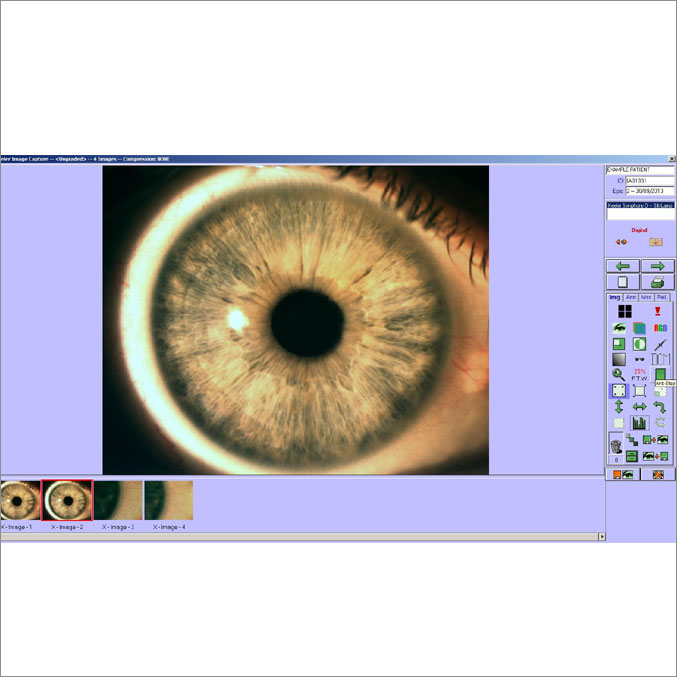The height and width of the screenshot is (677, 677).
Task: Click the sunglasses filter icon
Action: (x=639, y=359)
